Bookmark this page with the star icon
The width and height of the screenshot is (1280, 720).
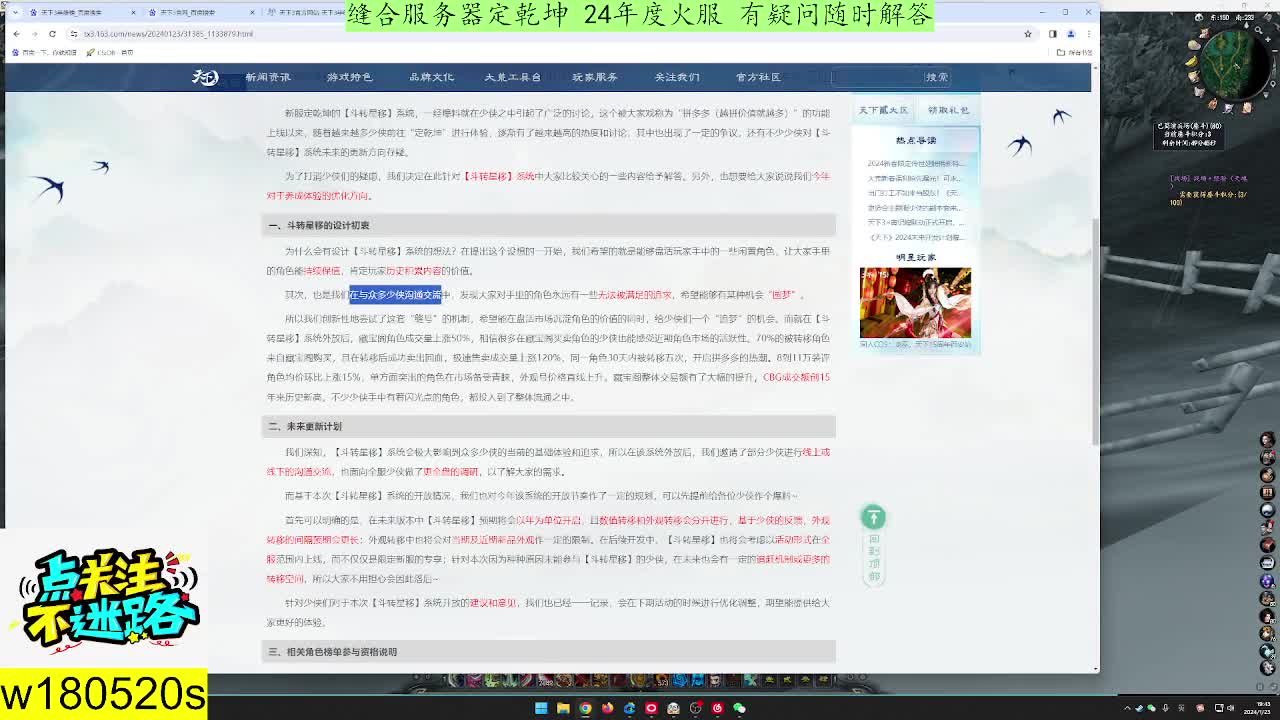1027,33
